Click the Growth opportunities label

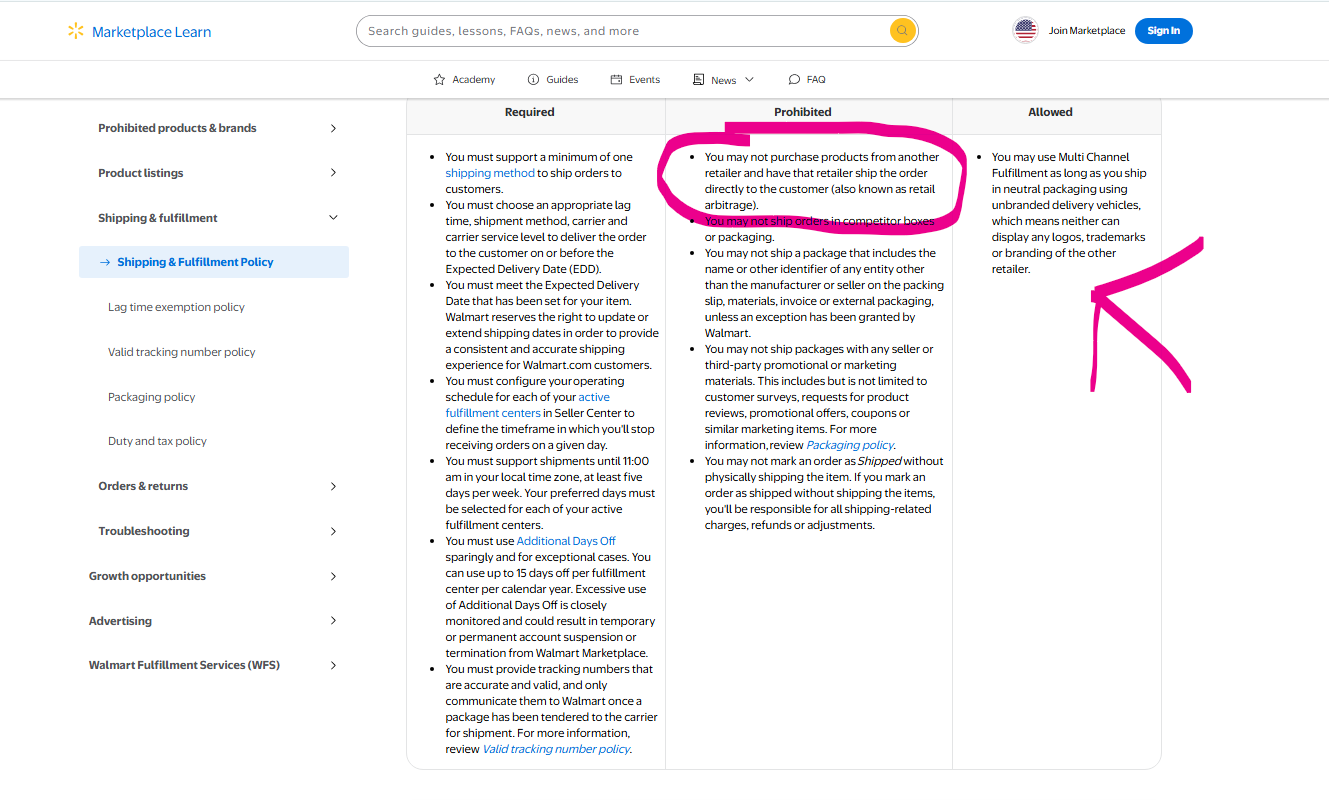pyautogui.click(x=147, y=576)
